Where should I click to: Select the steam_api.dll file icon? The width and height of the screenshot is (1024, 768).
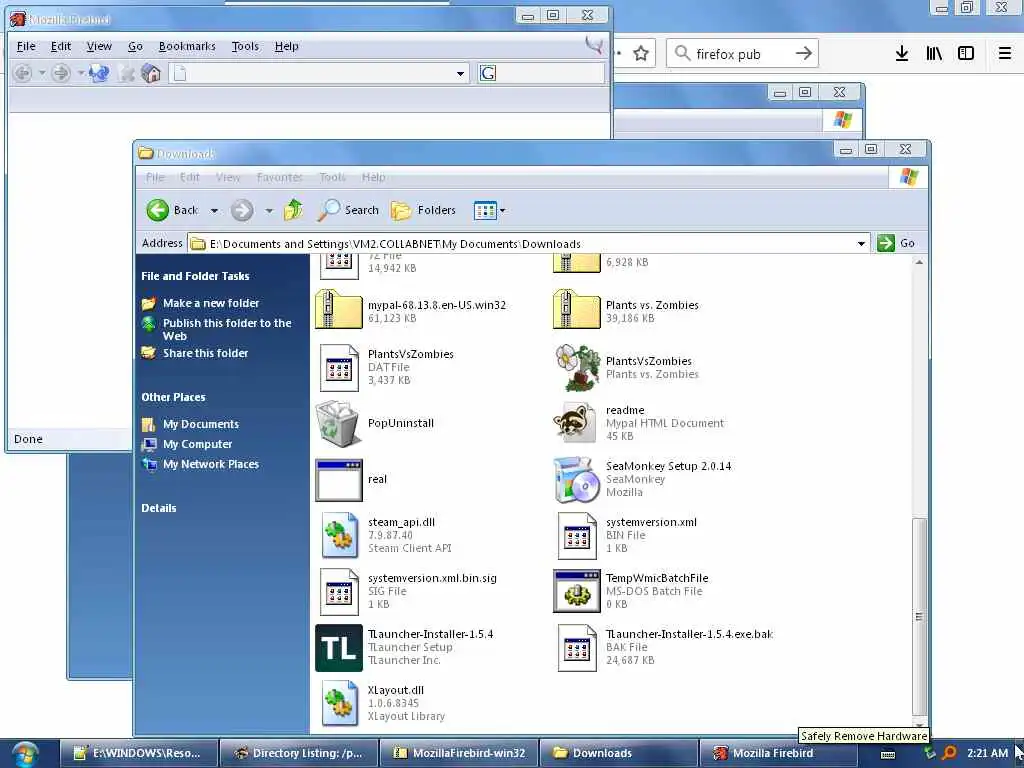[338, 535]
